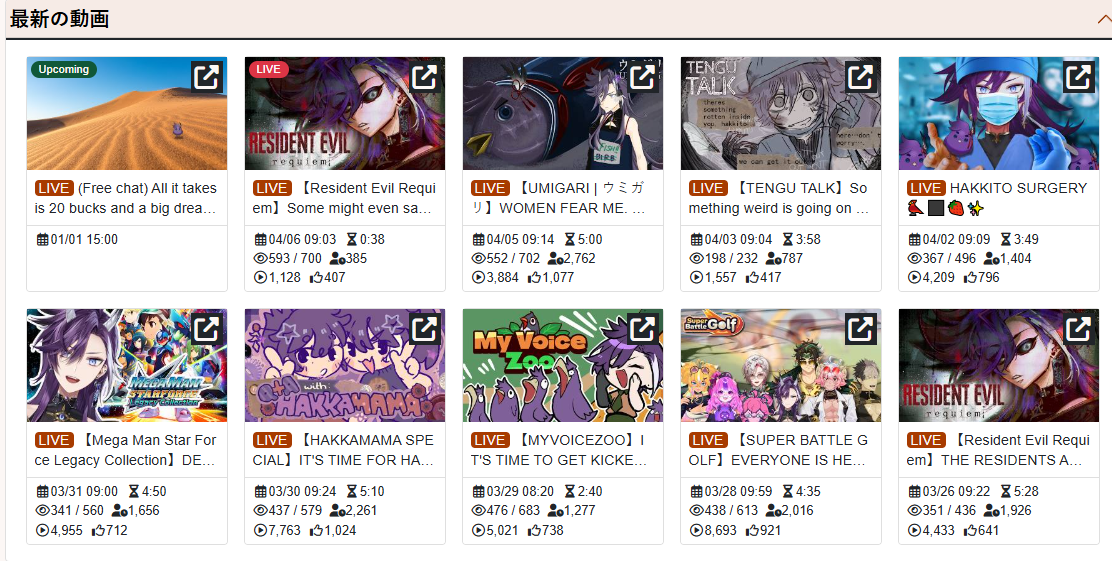Click the My Voice Zoo thumbnail image
The width and height of the screenshot is (1112, 561).
point(562,365)
